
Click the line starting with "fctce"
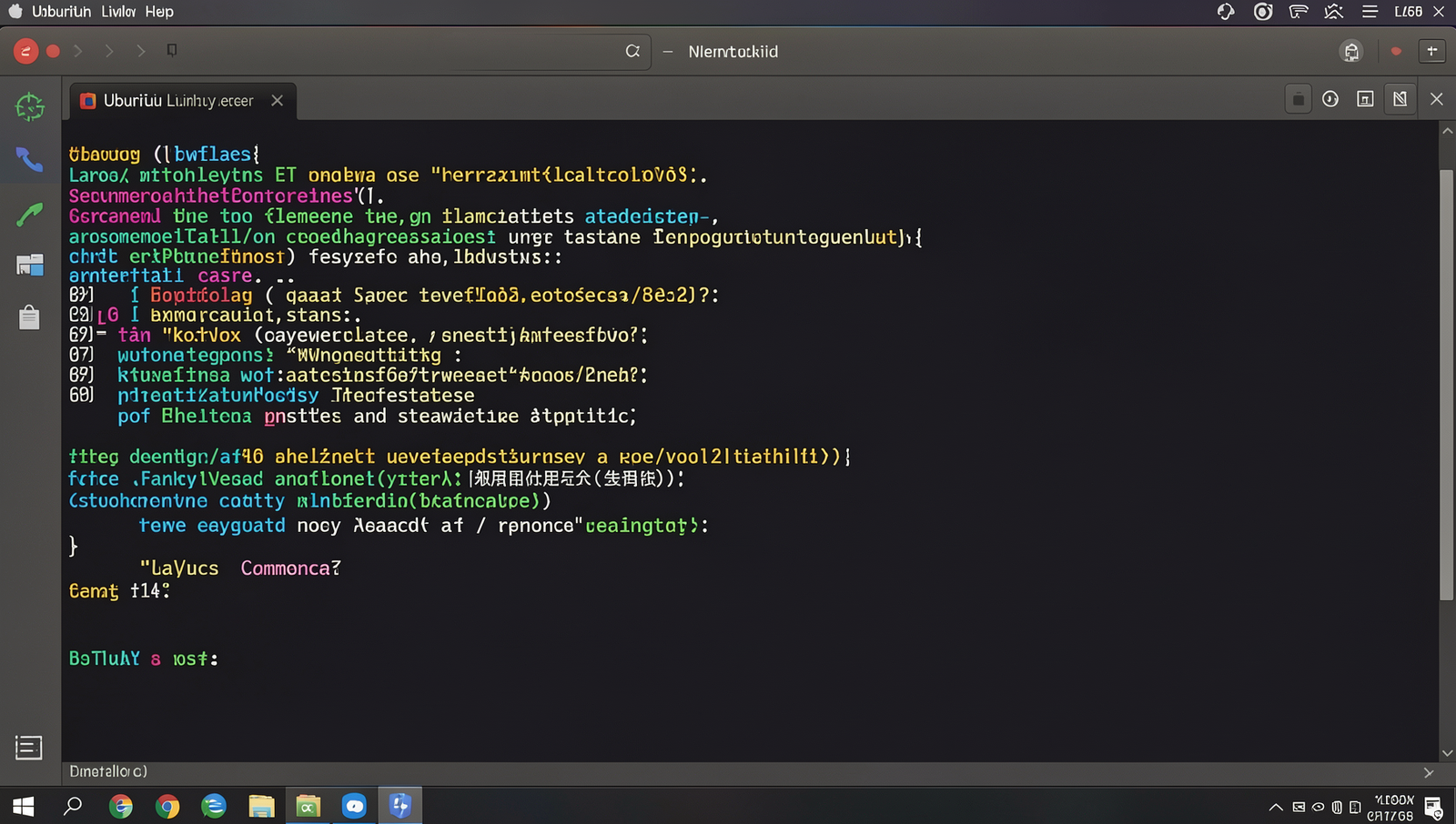pos(377,478)
